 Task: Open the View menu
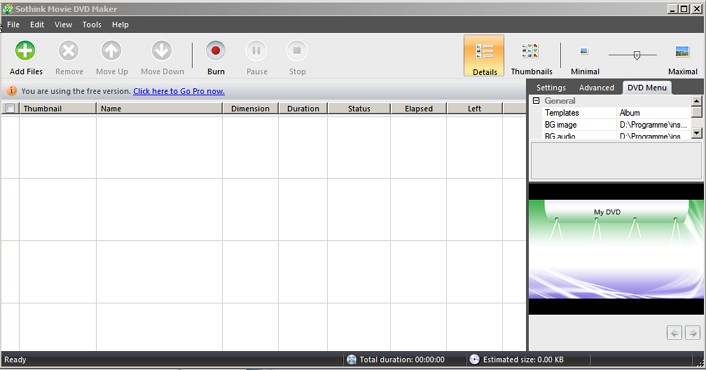pos(63,25)
